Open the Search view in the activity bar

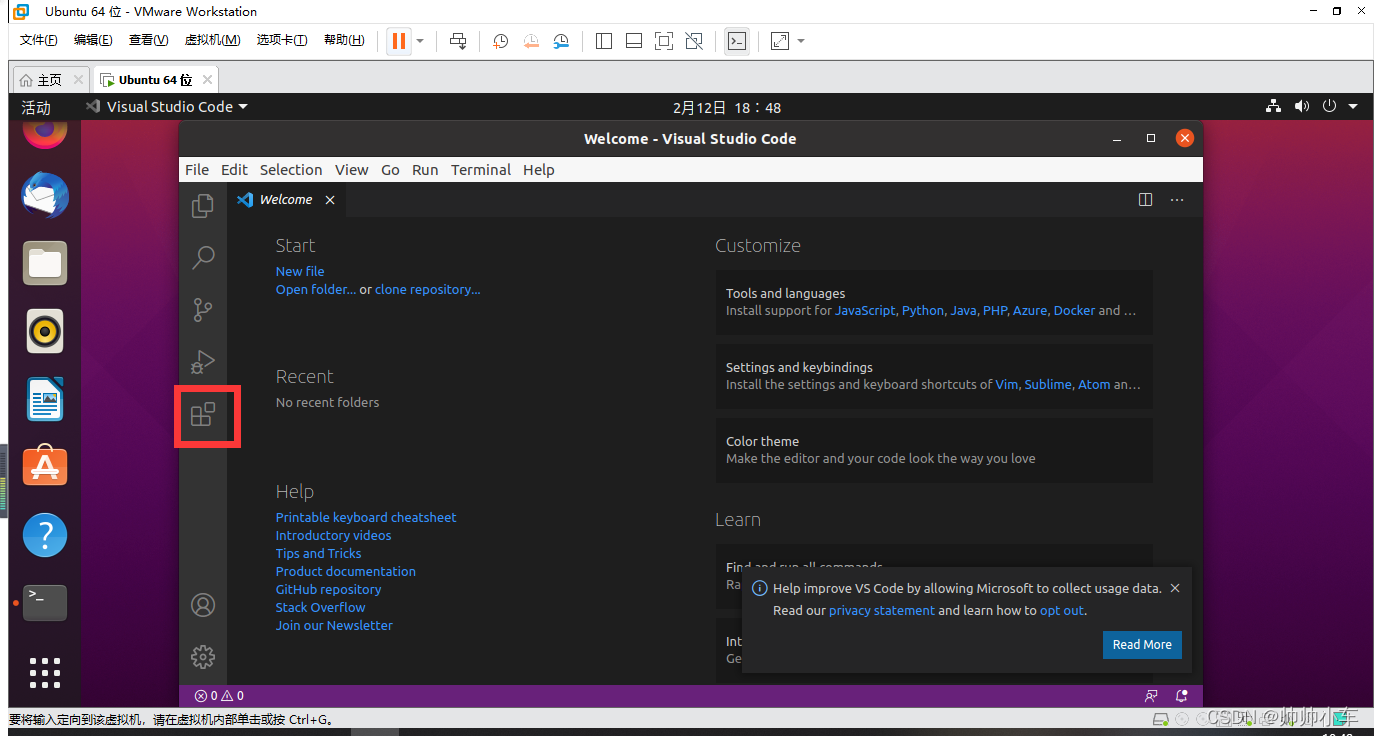[x=203, y=257]
